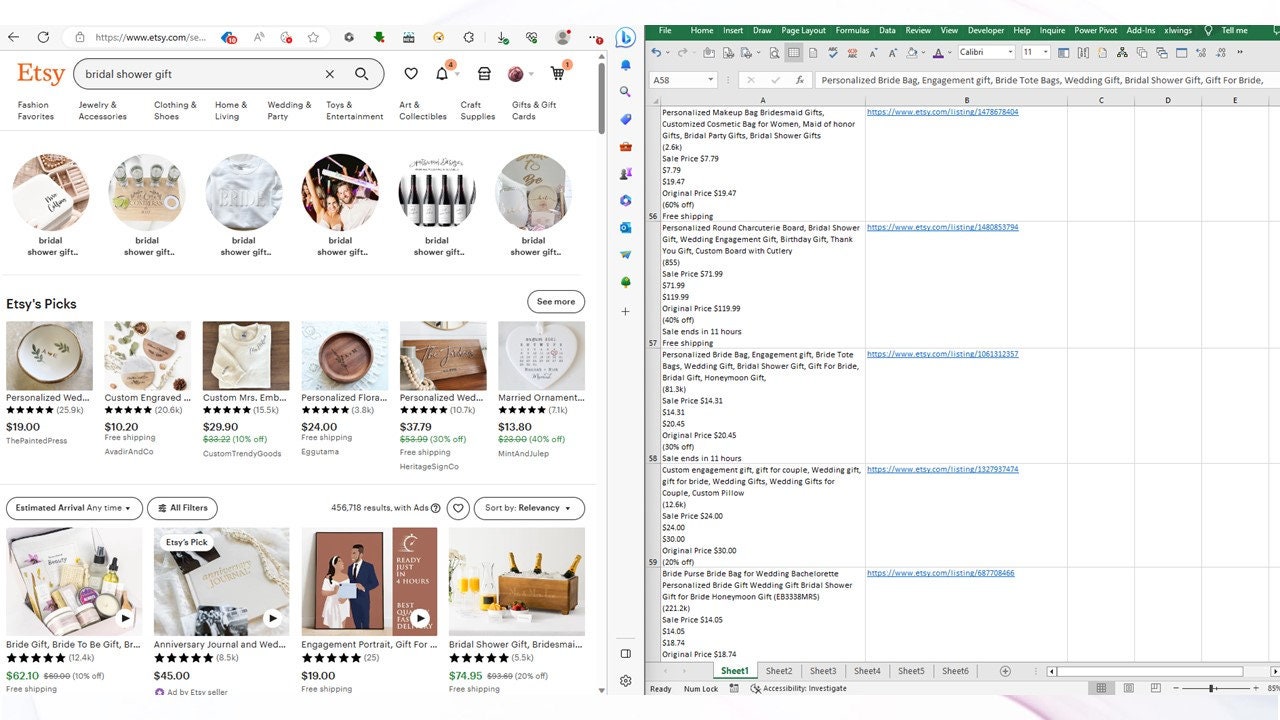Viewport: 1280px width, 720px height.
Task: Switch to Sheet6 tab
Action: click(x=955, y=671)
